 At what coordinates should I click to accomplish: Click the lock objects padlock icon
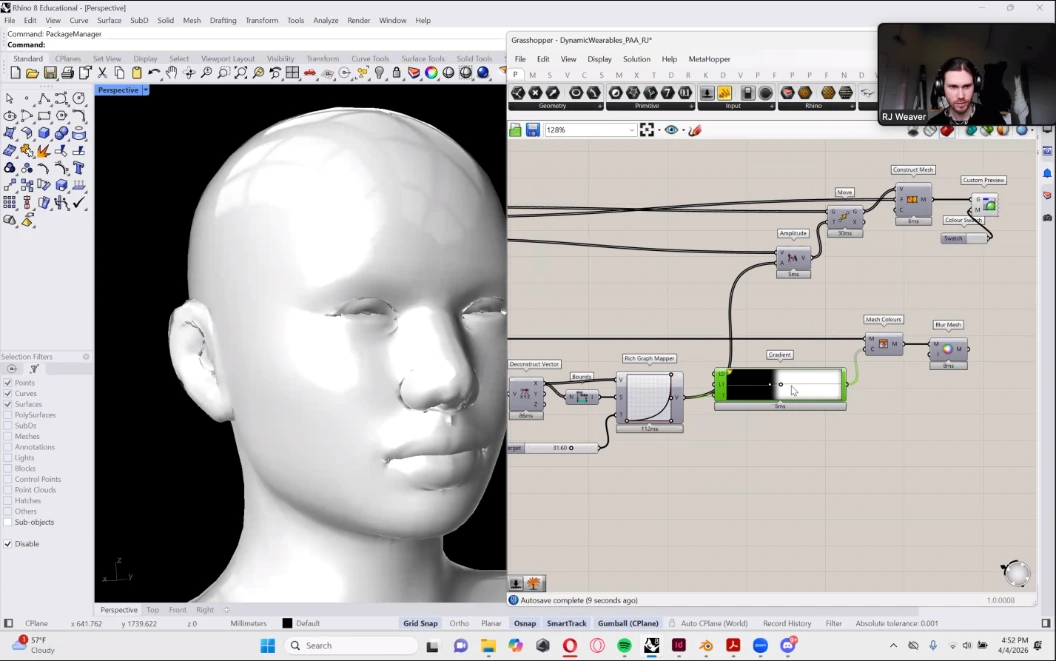tap(397, 73)
